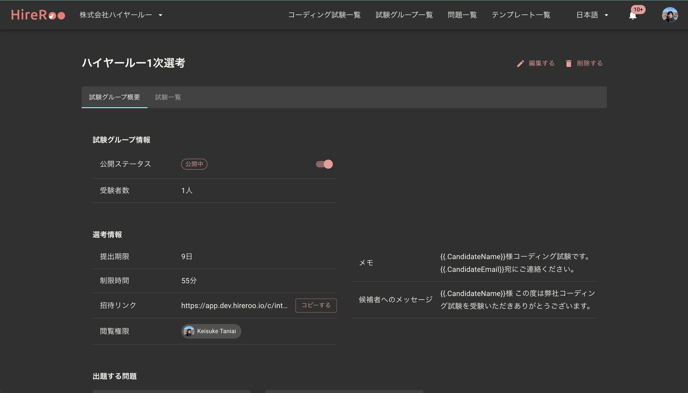Expand the 株式会社ハイヤールー company dropdown

point(121,15)
